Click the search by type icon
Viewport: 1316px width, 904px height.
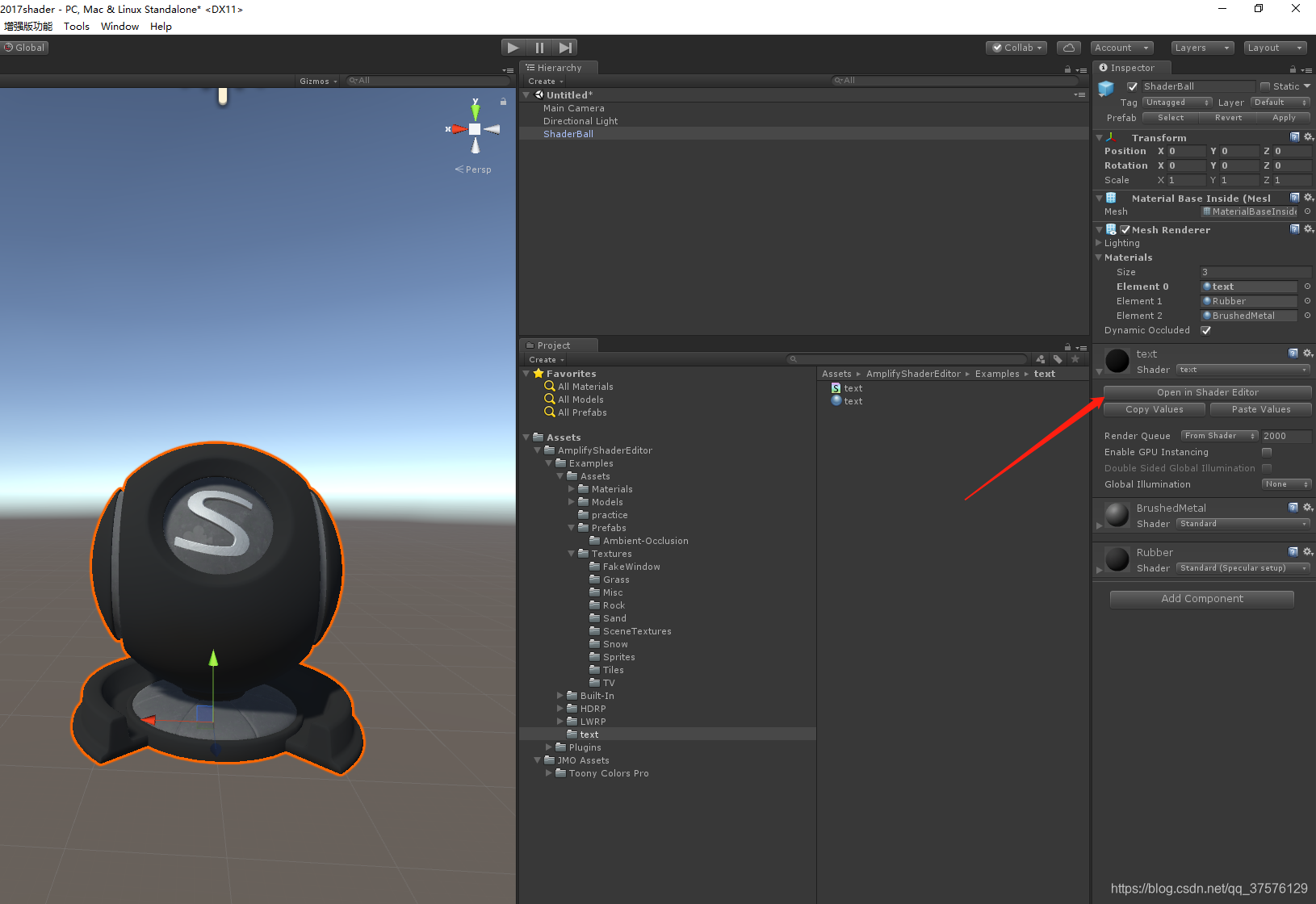pyautogui.click(x=1041, y=359)
